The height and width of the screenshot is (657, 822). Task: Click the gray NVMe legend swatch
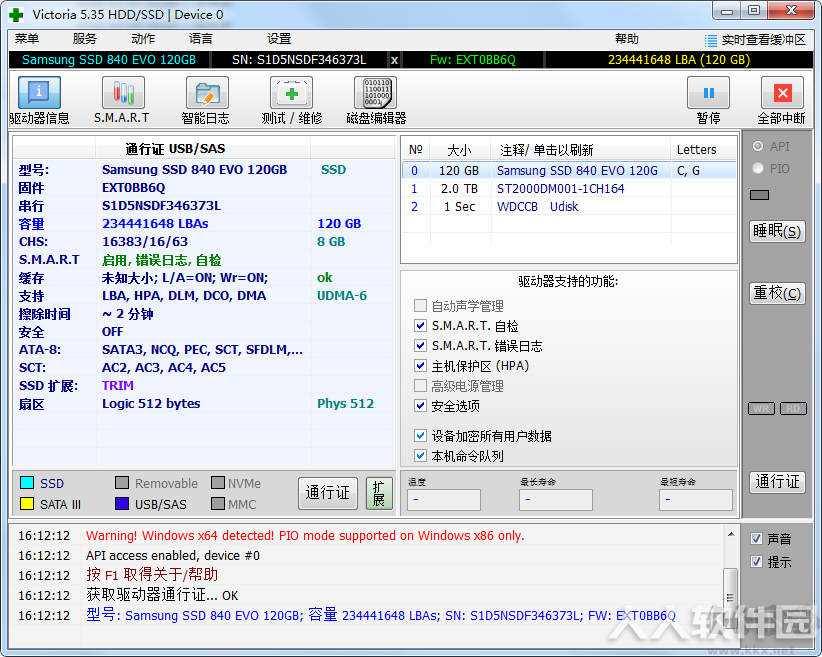tap(218, 482)
